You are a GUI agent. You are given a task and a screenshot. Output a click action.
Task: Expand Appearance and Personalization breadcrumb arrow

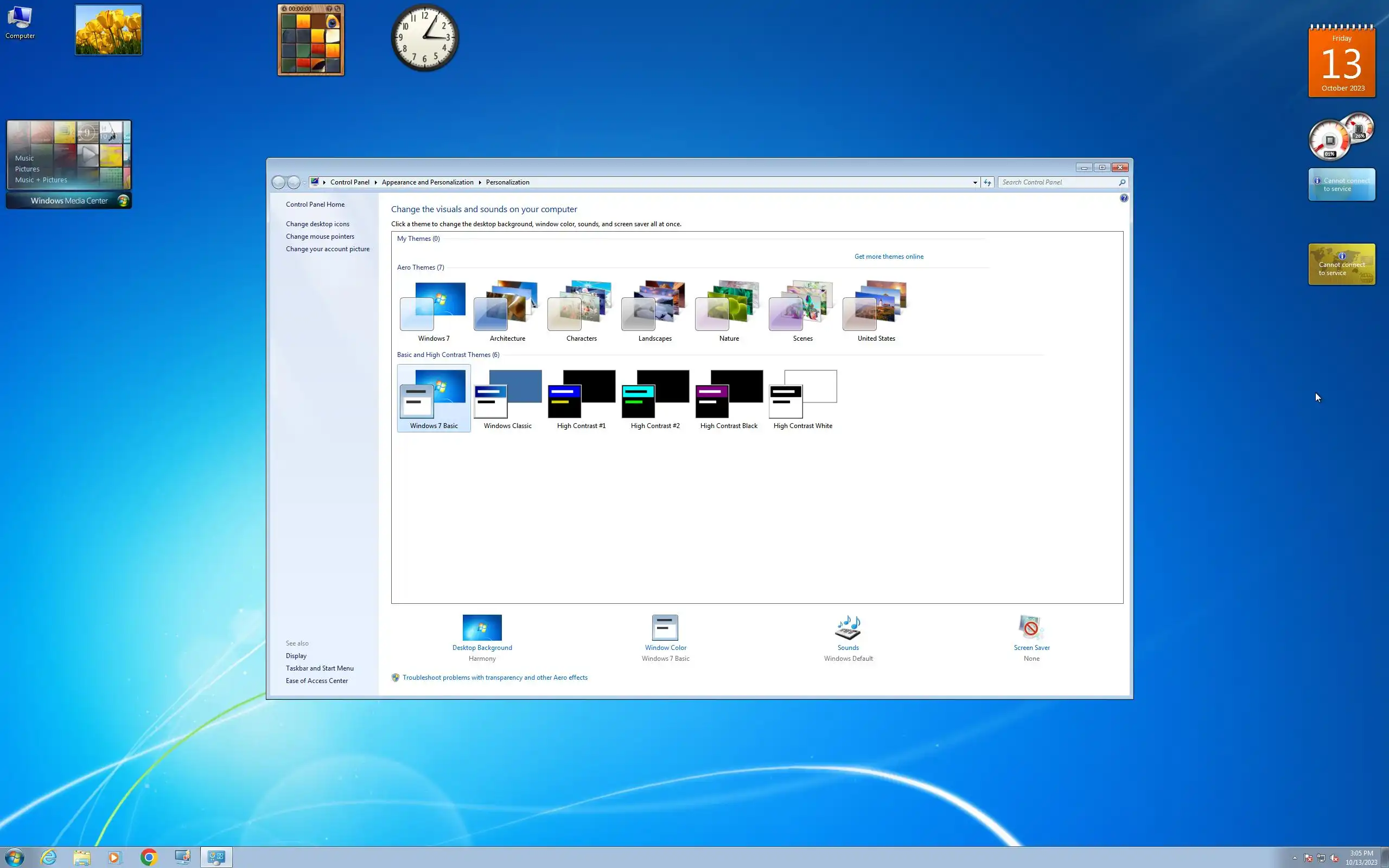tap(480, 183)
